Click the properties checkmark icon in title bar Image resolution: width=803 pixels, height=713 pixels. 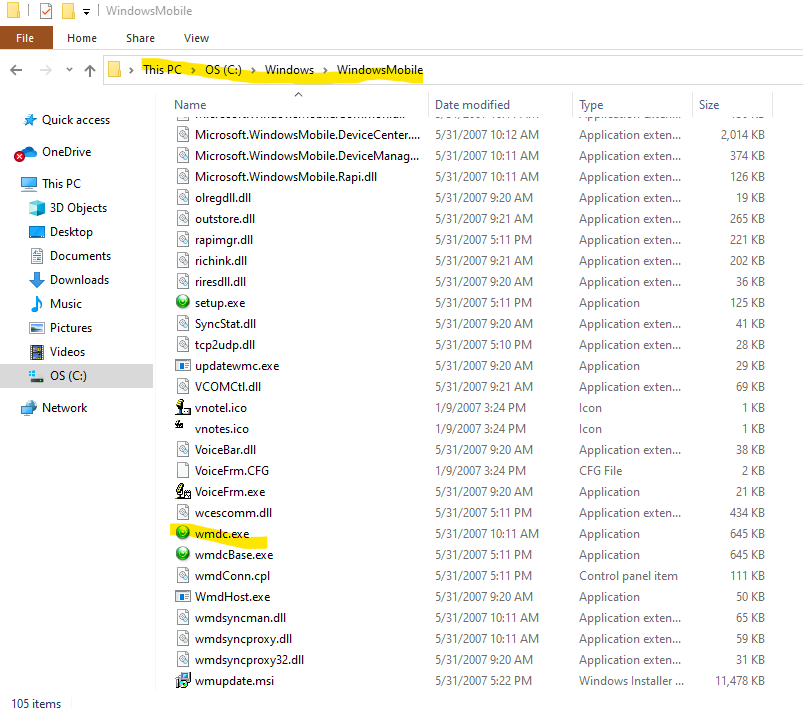[x=46, y=11]
